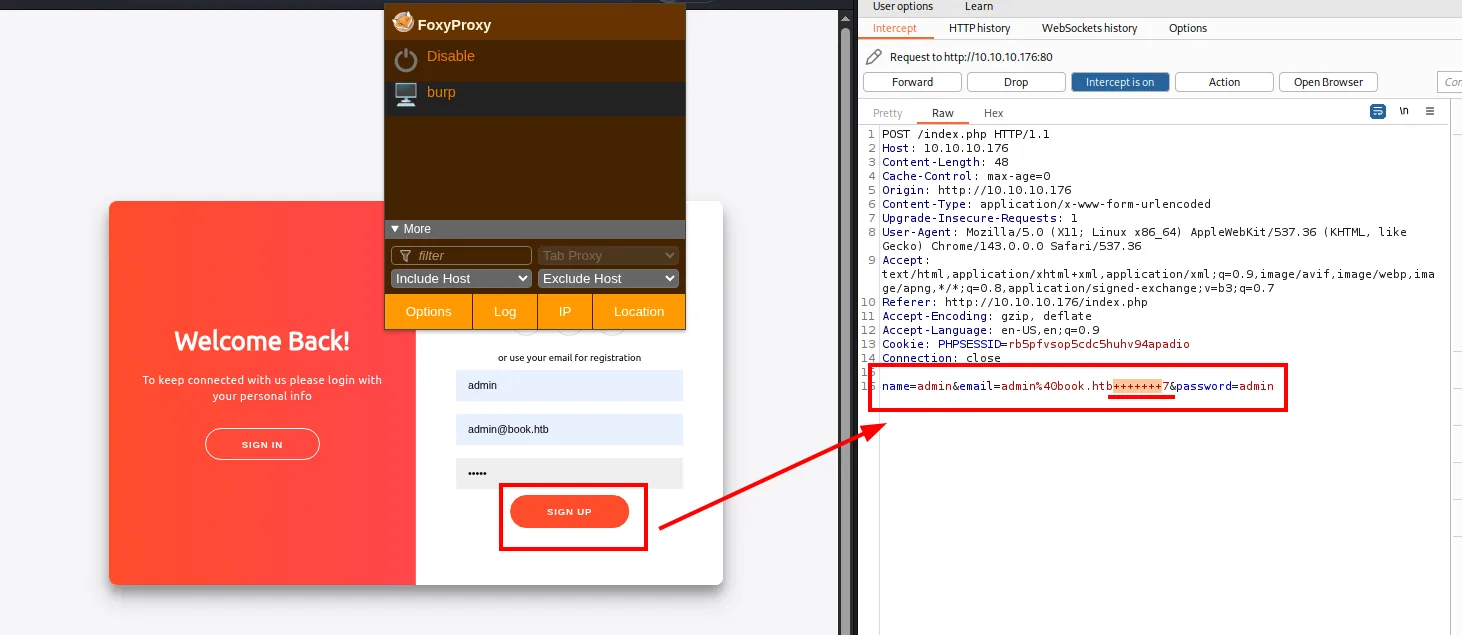The image size is (1462, 635).
Task: Switch to the HTTP history tab
Action: click(x=979, y=28)
